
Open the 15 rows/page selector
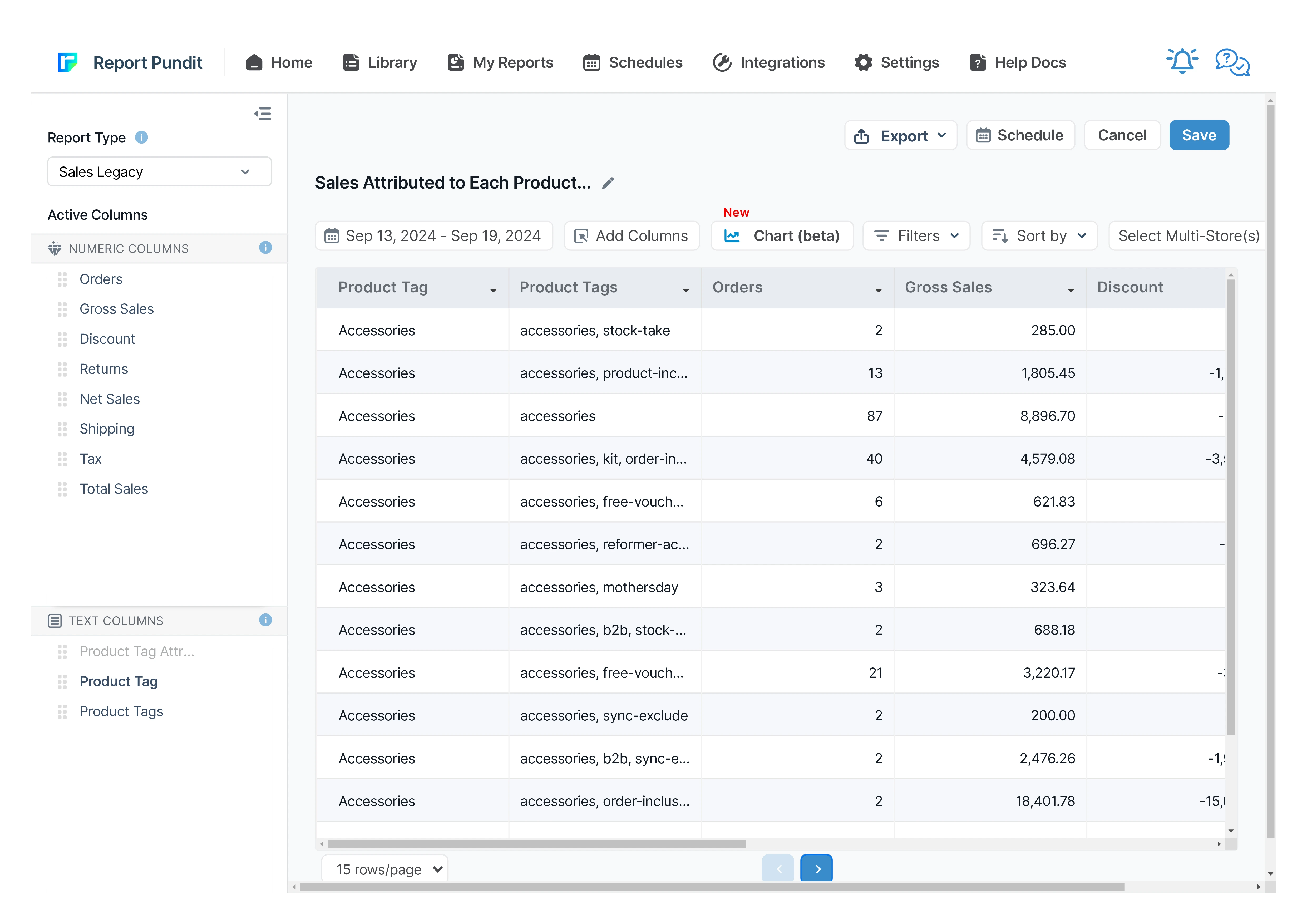[385, 869]
